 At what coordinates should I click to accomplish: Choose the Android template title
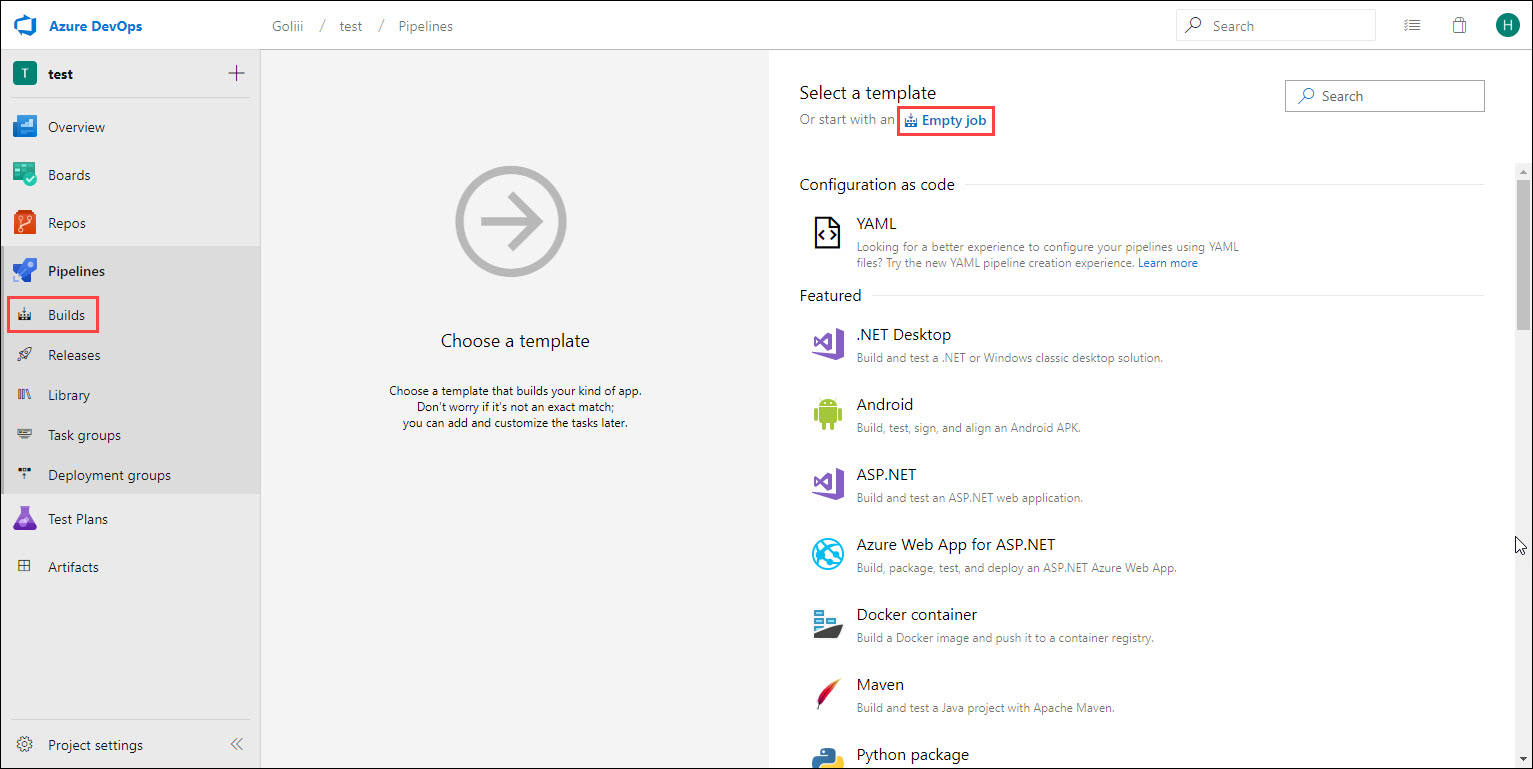tap(885, 405)
